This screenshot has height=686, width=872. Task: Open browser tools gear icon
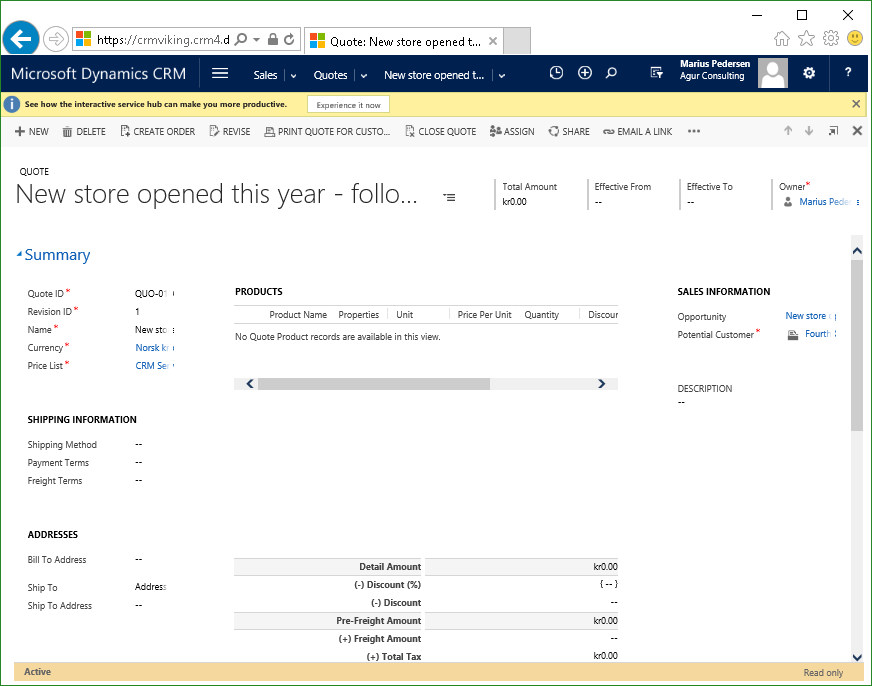pos(830,38)
